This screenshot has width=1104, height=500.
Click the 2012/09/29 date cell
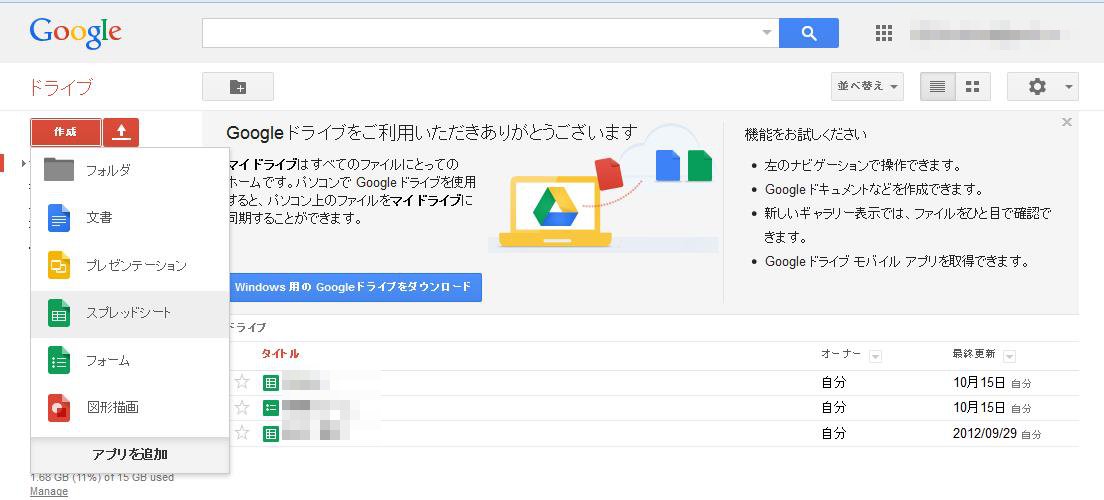[x=984, y=433]
